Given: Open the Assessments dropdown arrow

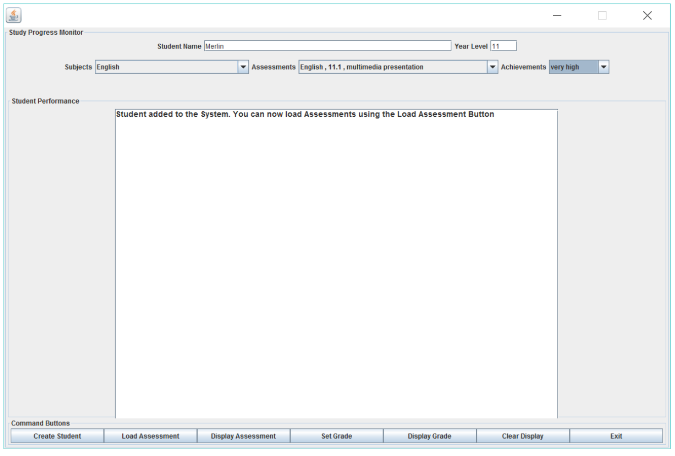Looking at the screenshot, I should [x=492, y=67].
